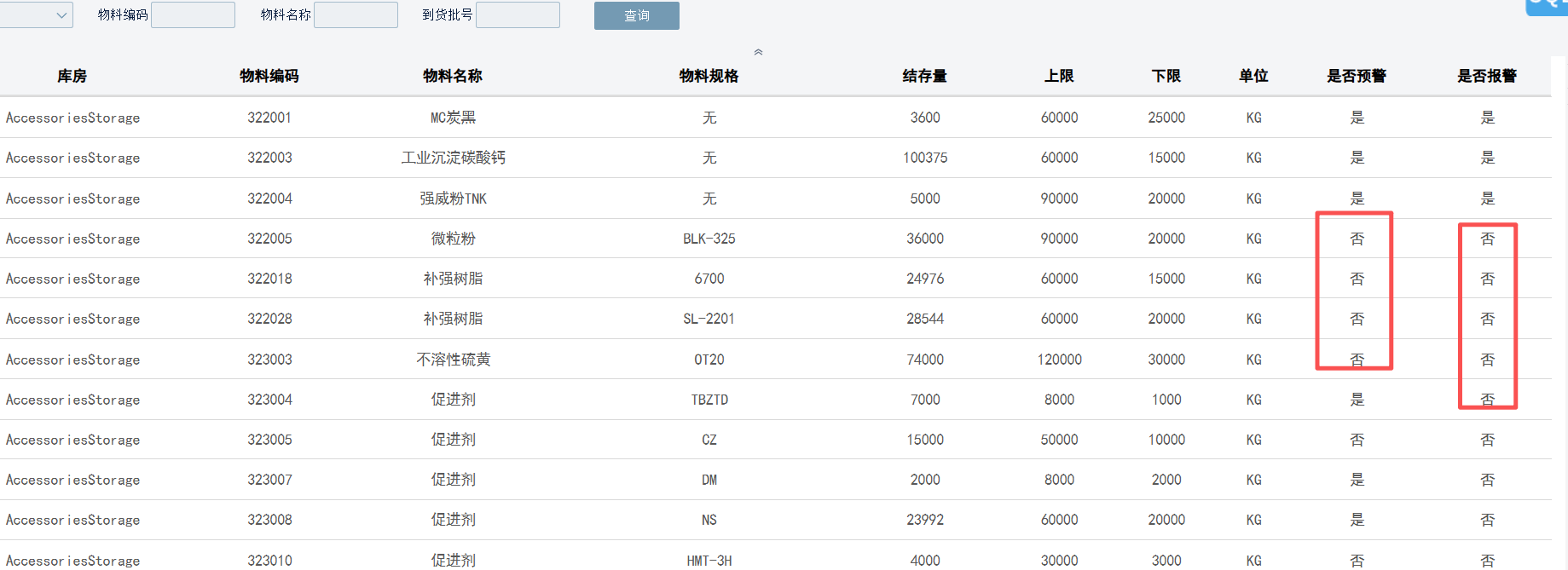Viewport: 1568px width, 570px height.
Task: Click the 是否报警 value for row 322001
Action: coord(1487,118)
